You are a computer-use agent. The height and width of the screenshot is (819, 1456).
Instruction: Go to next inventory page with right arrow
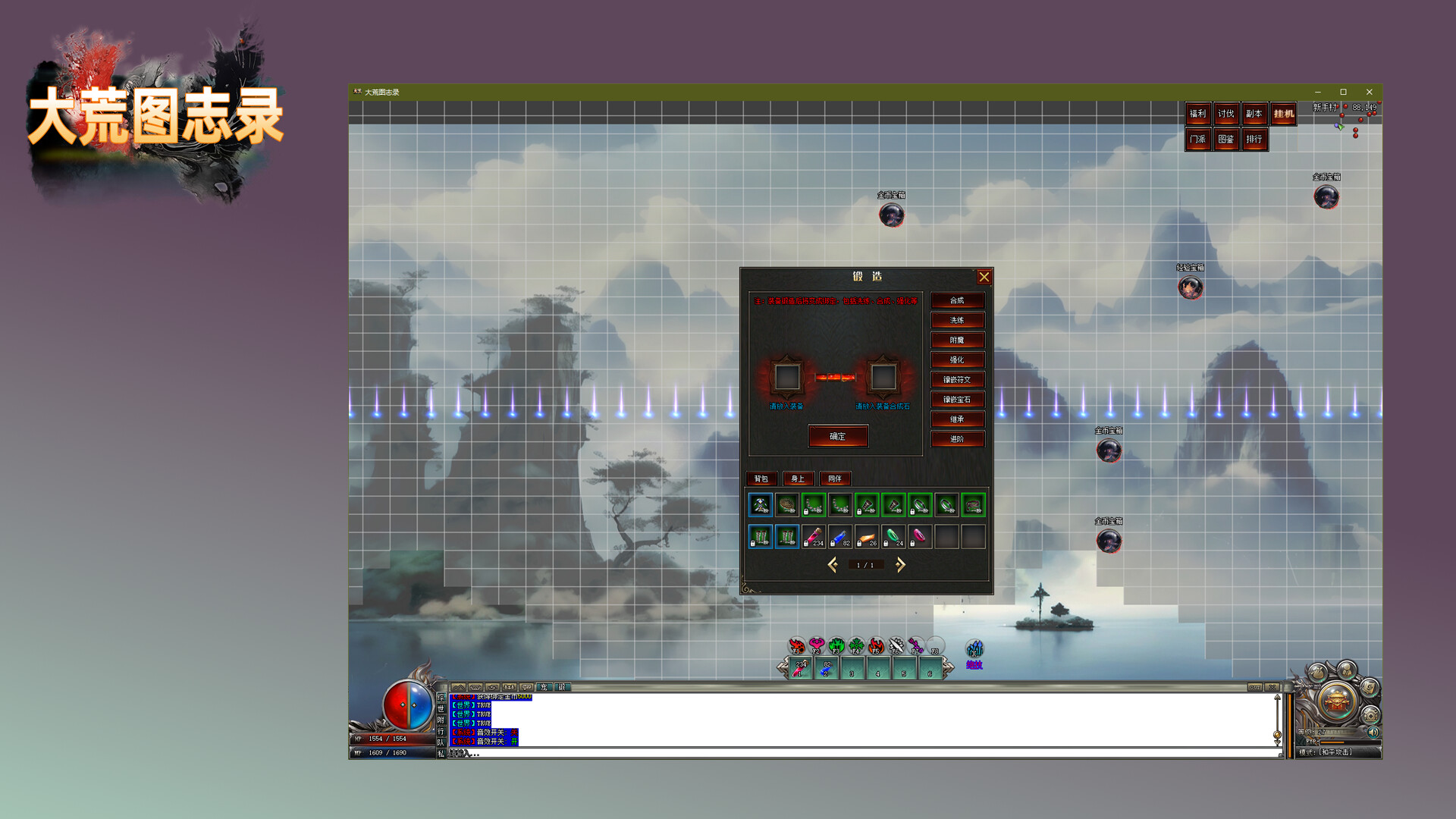point(899,564)
